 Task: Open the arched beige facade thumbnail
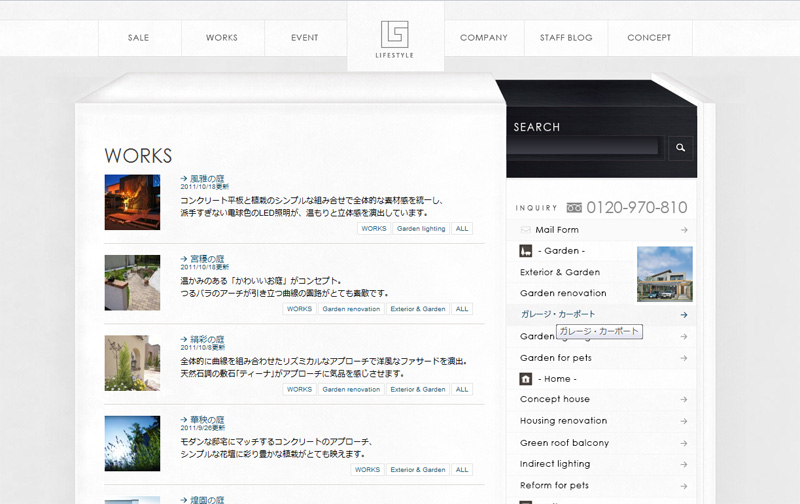[132, 363]
